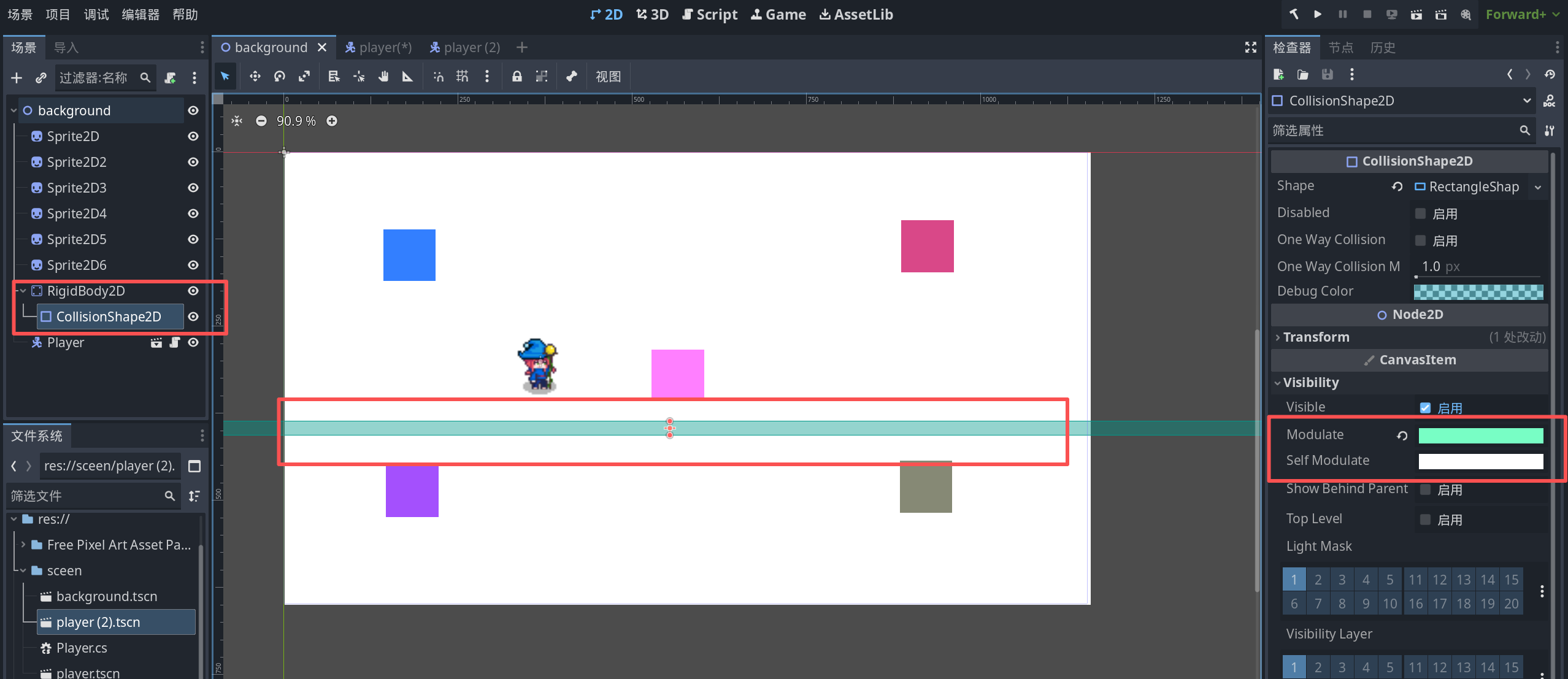
Task: Select the Move Mode tool
Action: click(255, 76)
